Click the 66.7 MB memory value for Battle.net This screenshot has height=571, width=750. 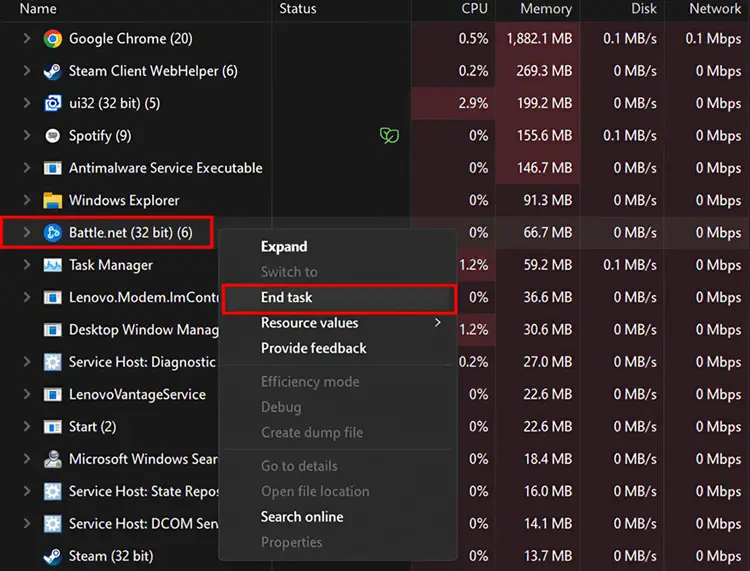547,233
